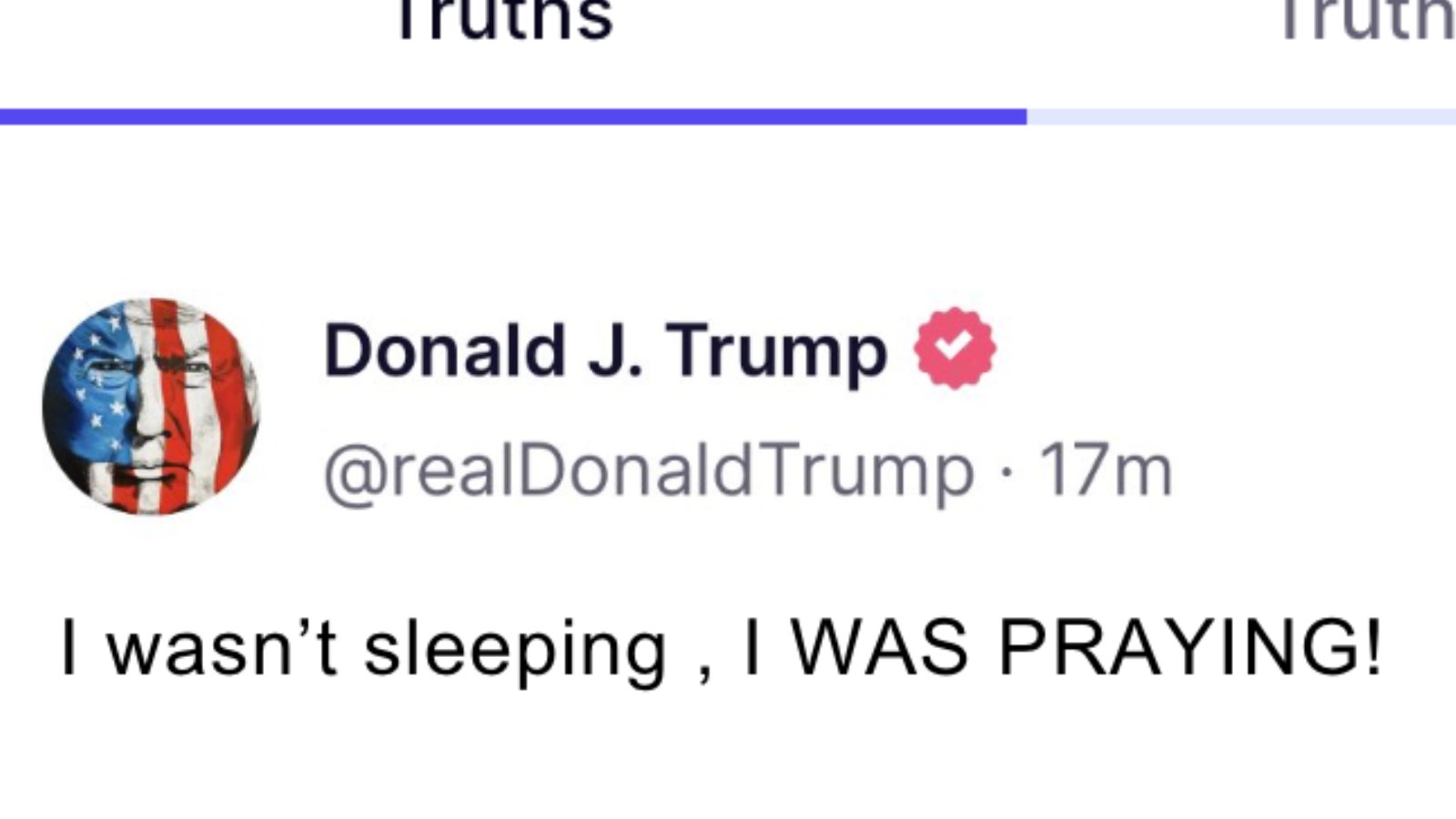This screenshot has height=819, width=1456.
Task: Click the red verified checkmark badge
Action: pyautogui.click(x=955, y=349)
